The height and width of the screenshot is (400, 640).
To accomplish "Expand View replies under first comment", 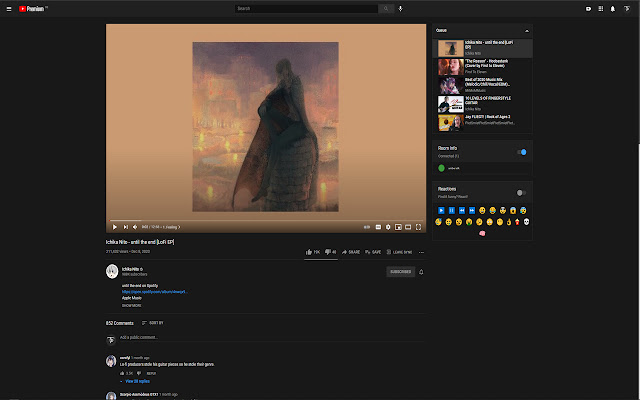I will 135,381.
